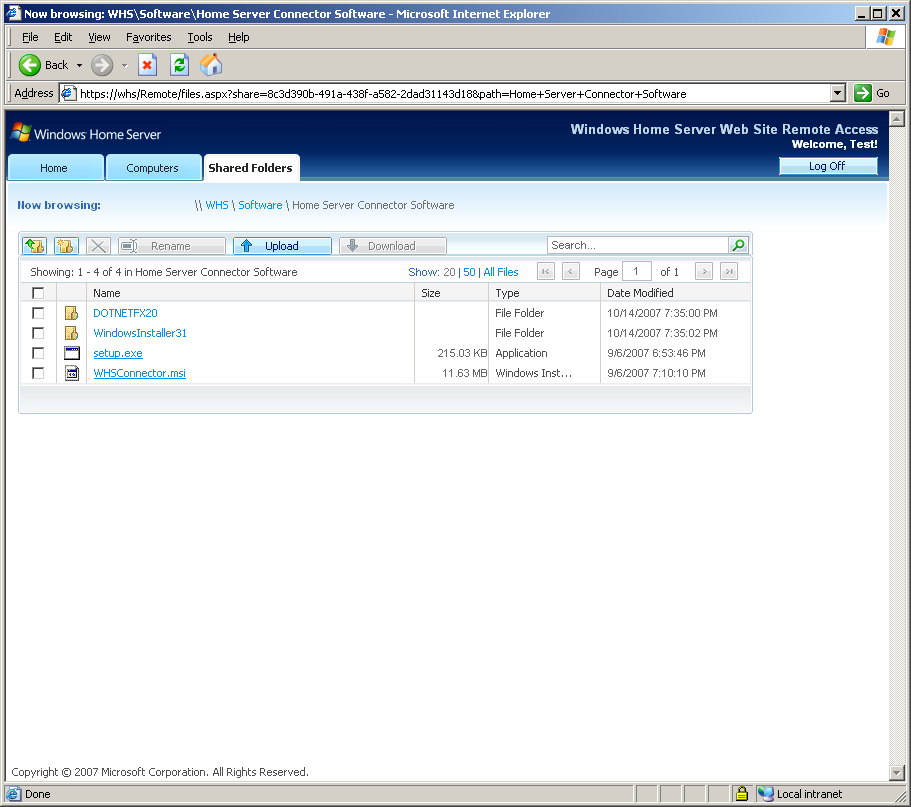The height and width of the screenshot is (807, 911).
Task: Run search with the magnifying glass icon
Action: point(738,245)
